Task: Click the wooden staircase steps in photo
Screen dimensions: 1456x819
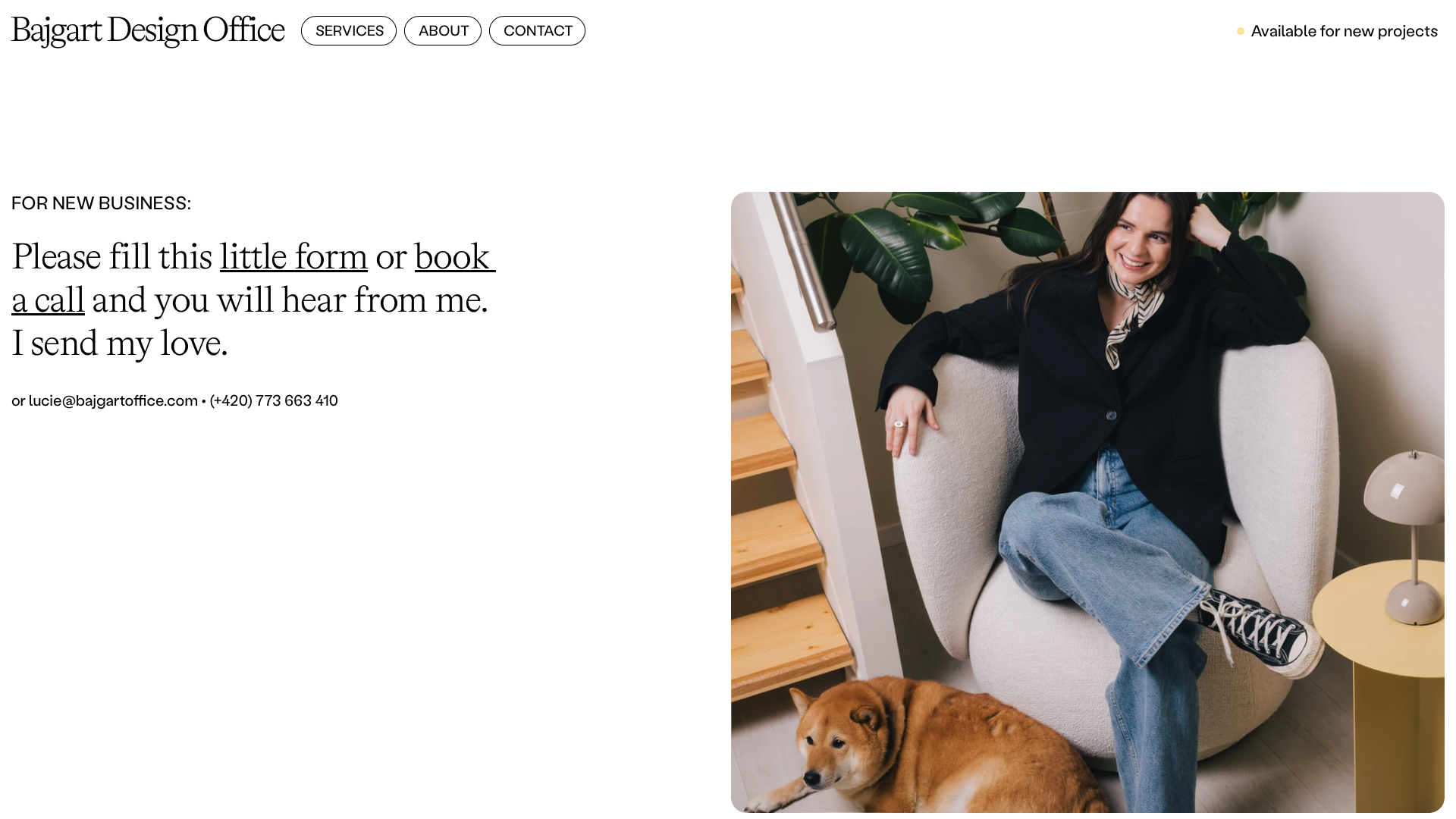Action: pyautogui.click(x=781, y=493)
